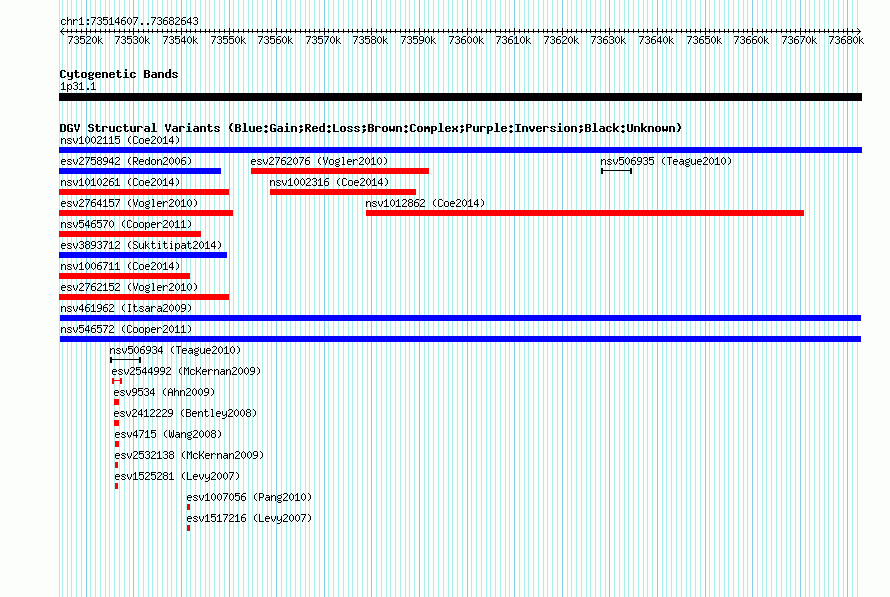
Task: Click the long red nsv1012862 loss bar
Action: (x=585, y=213)
